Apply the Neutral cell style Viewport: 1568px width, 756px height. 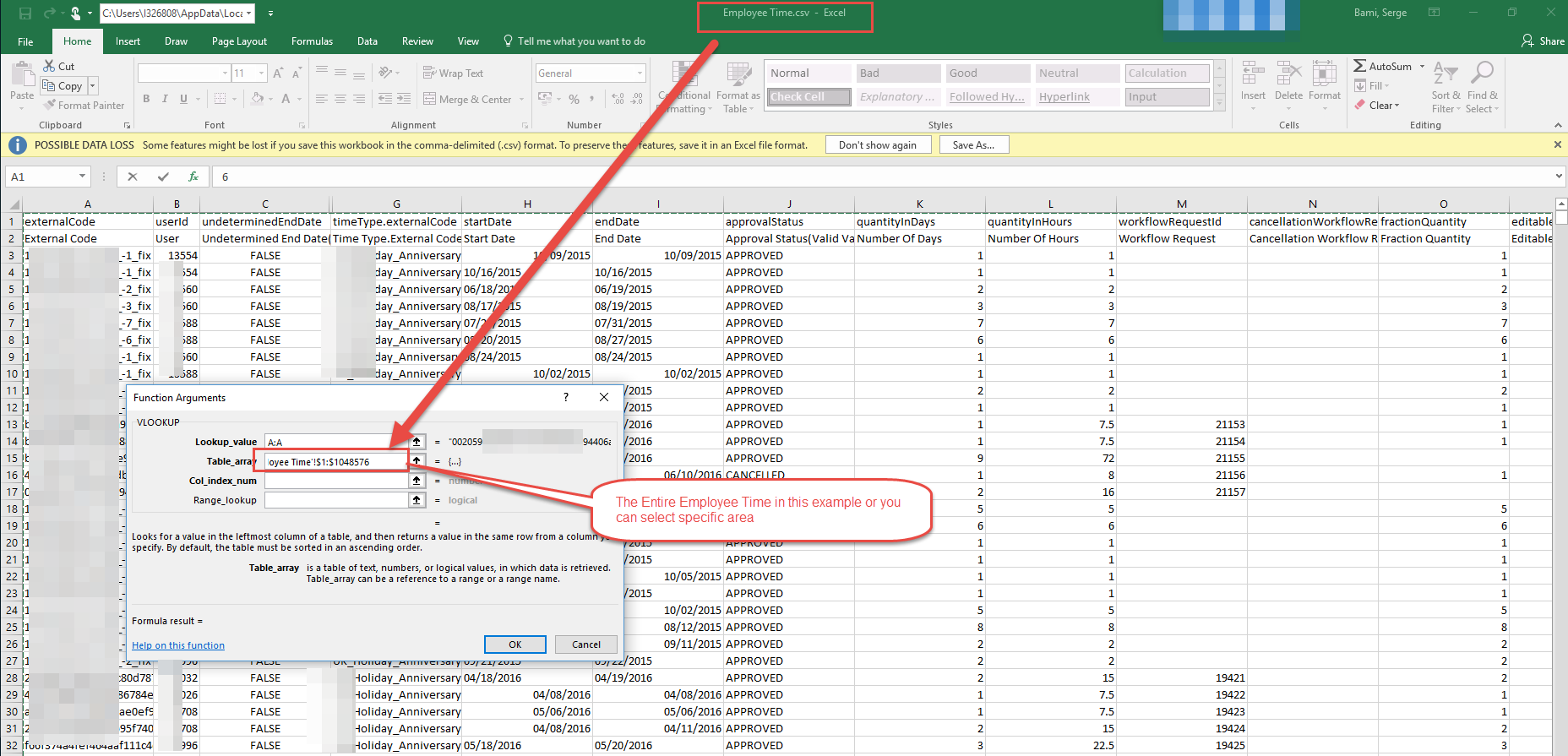pos(1077,73)
